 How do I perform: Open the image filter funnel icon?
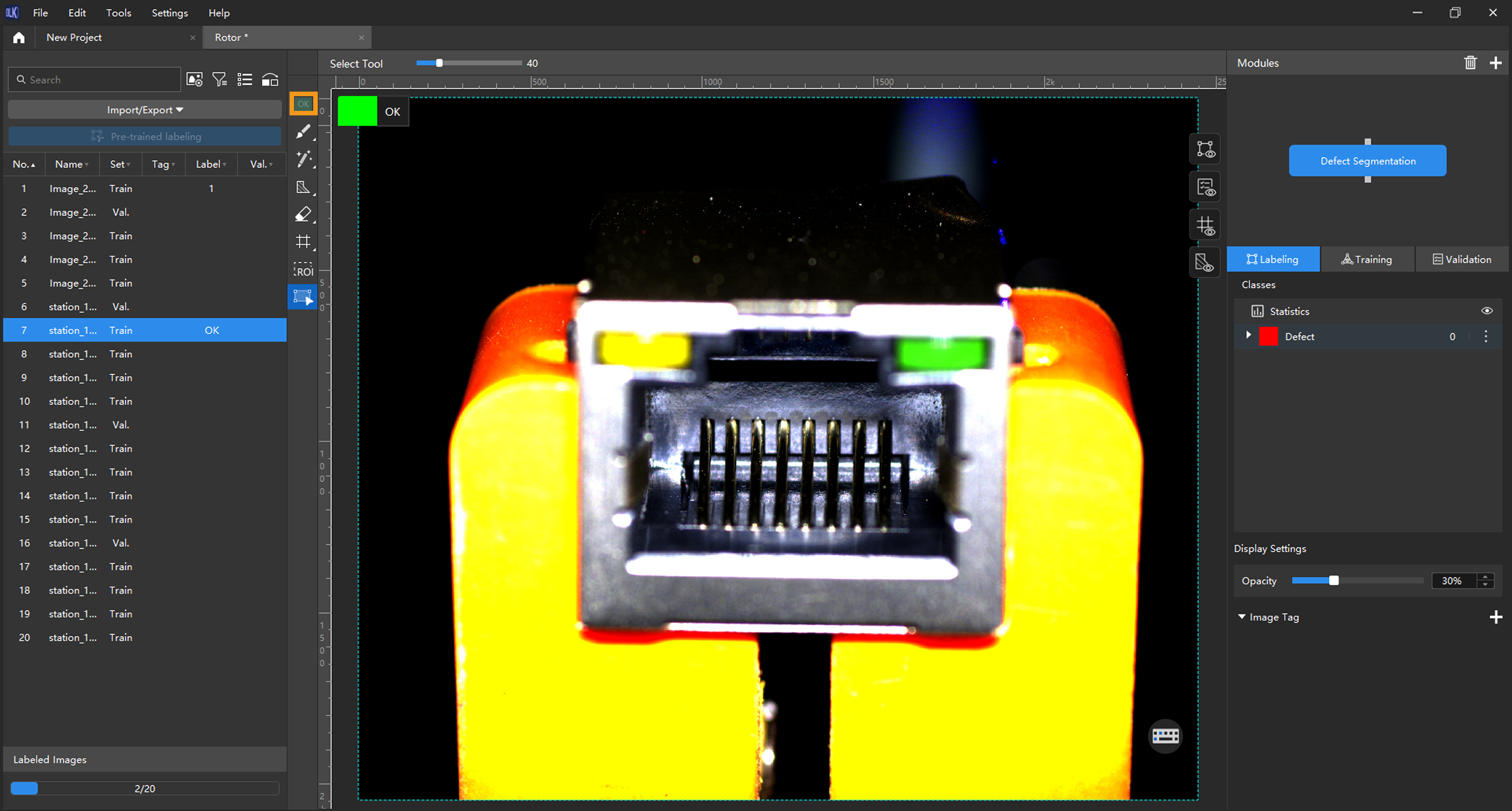coord(219,80)
